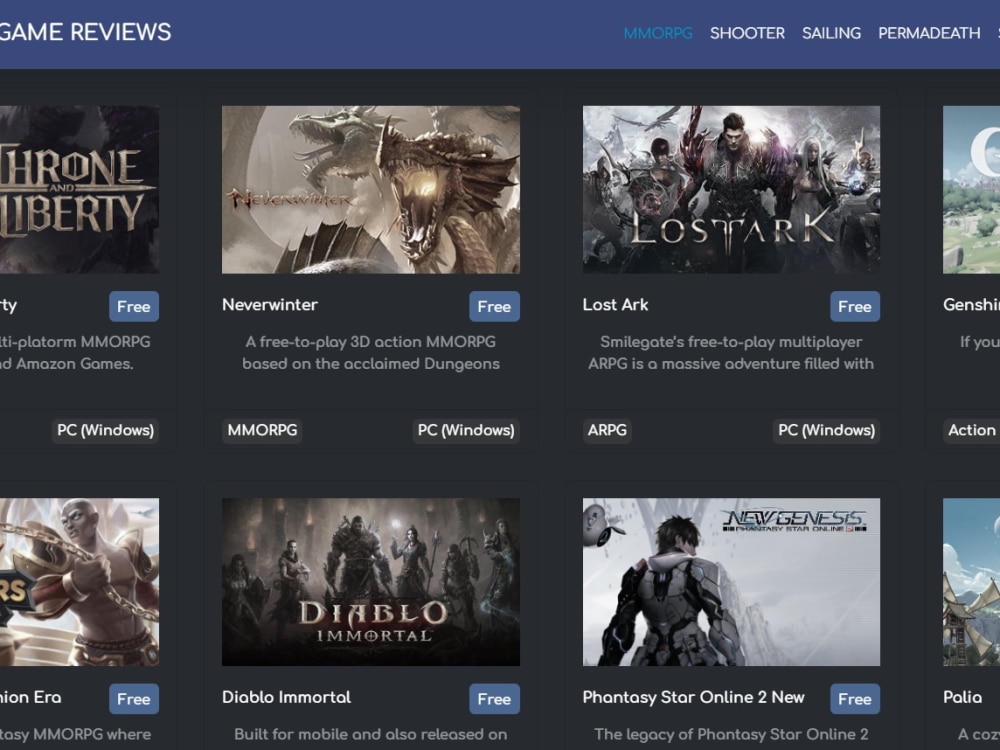
Task: Click the GAME REVIEWS site title
Action: [85, 32]
